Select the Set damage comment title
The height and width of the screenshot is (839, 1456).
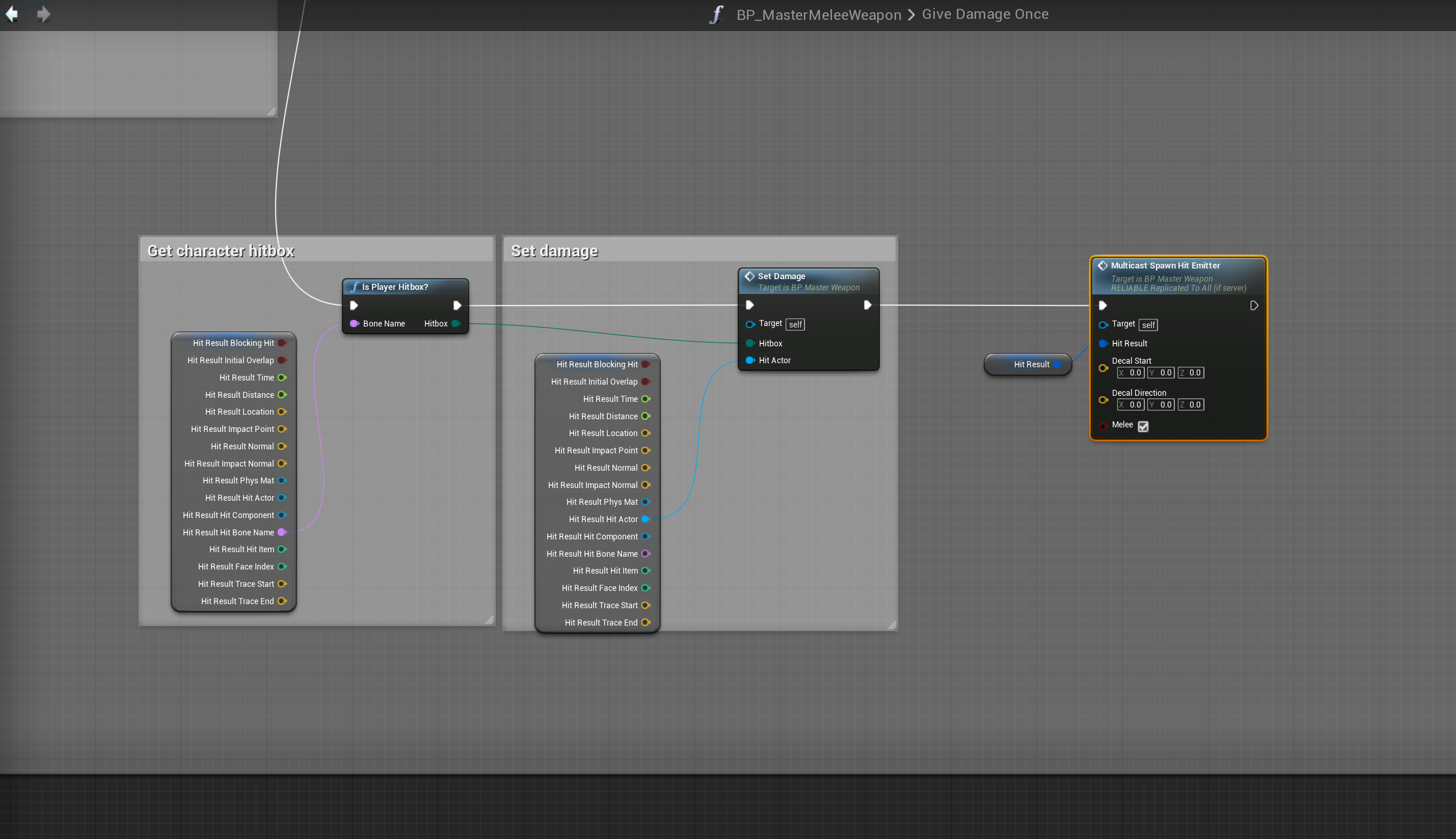[x=554, y=251]
